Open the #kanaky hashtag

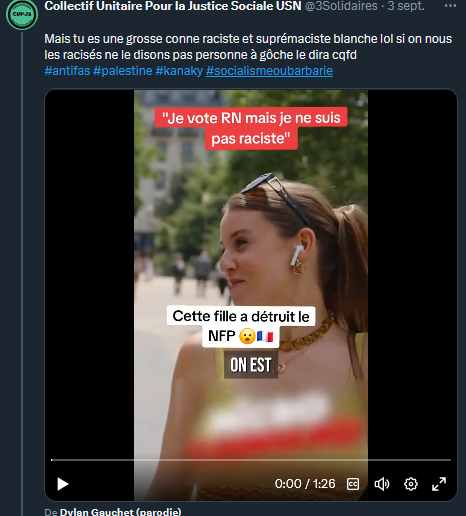pos(179,71)
